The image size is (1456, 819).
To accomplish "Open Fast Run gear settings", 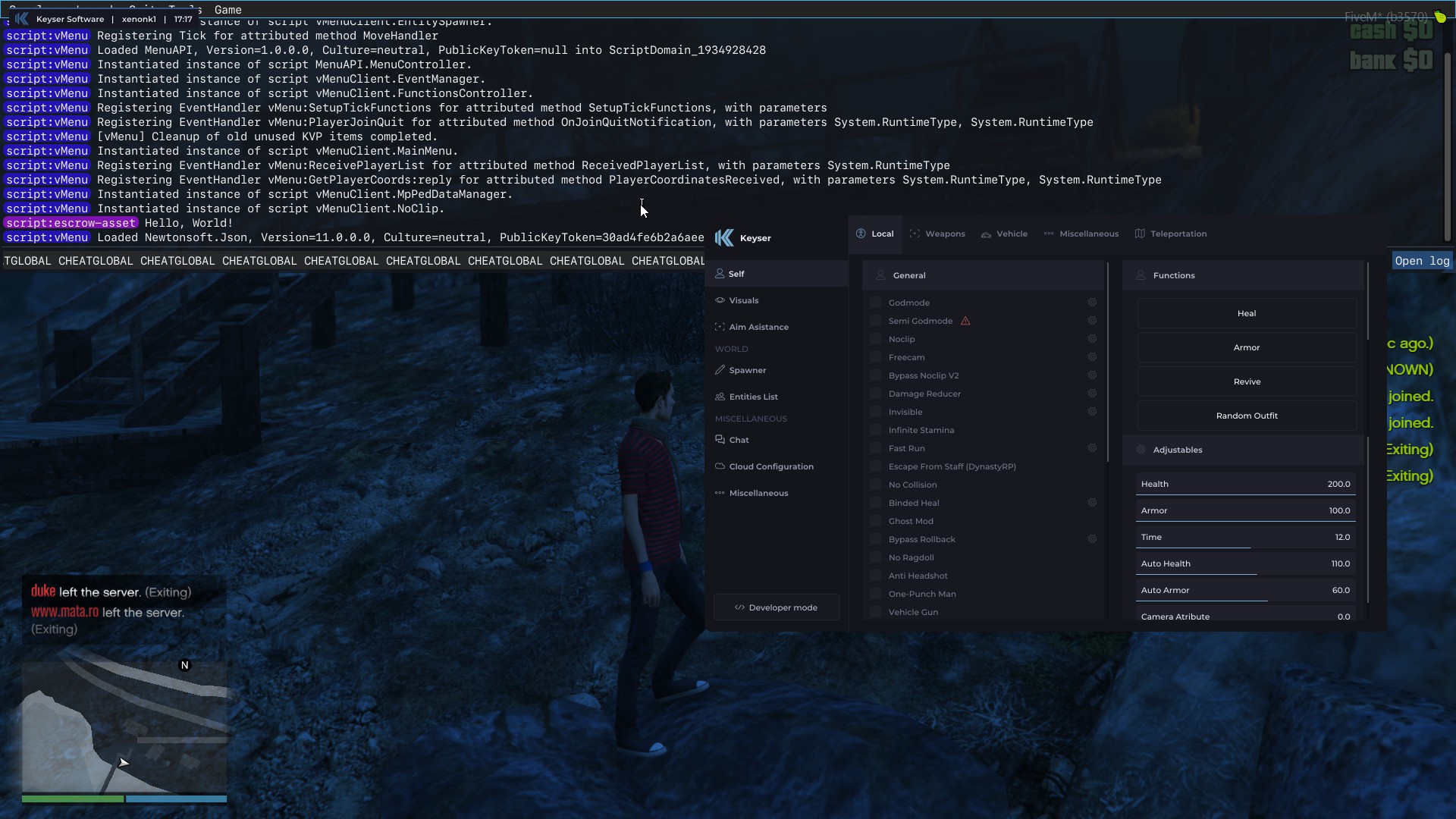I will point(1092,448).
